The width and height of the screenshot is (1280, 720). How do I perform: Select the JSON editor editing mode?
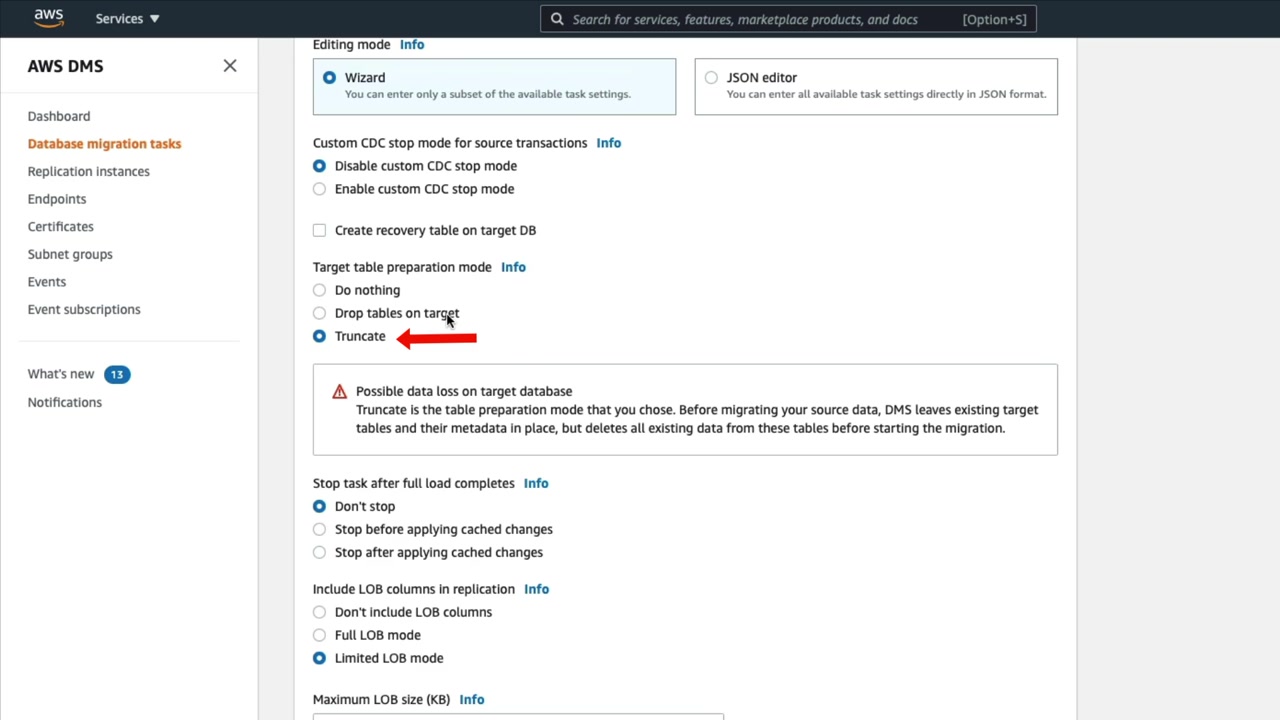(711, 78)
